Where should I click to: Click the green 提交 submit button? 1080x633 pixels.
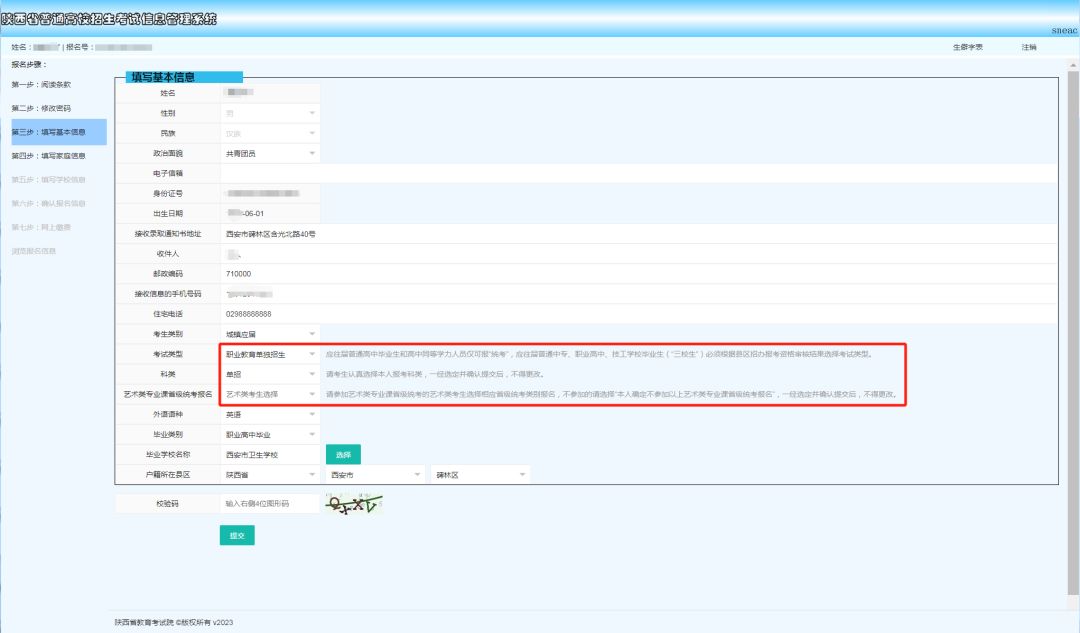click(x=237, y=535)
